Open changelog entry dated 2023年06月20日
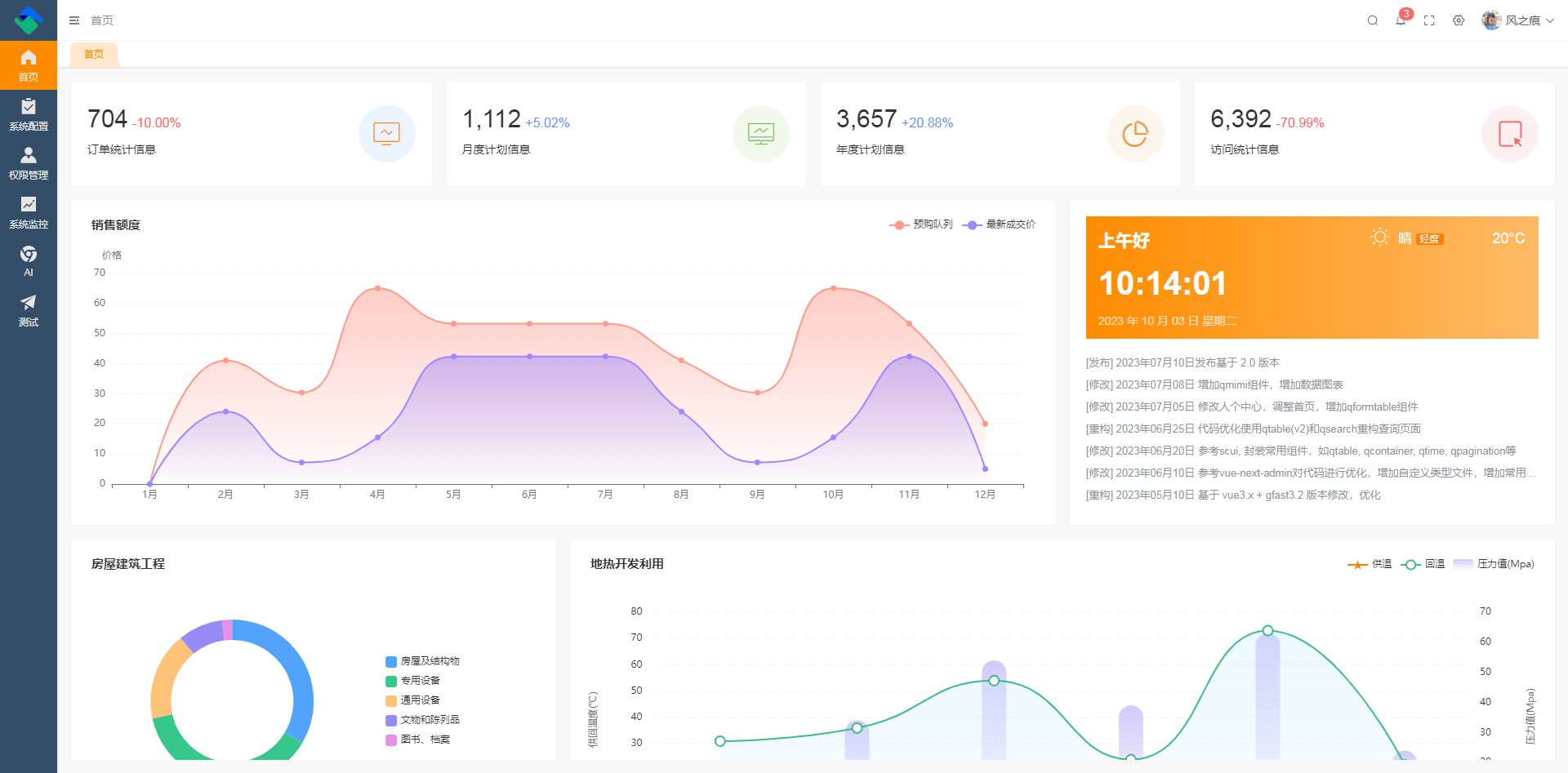 [x=1301, y=451]
